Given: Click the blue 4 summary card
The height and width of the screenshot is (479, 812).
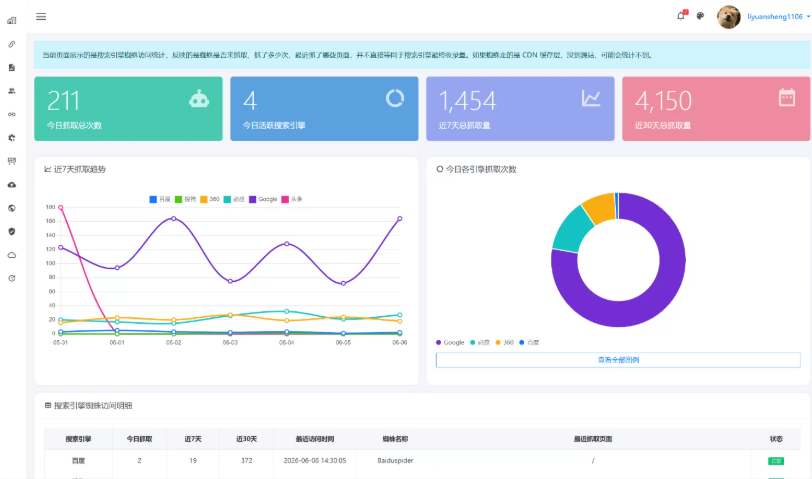Looking at the screenshot, I should coord(324,109).
